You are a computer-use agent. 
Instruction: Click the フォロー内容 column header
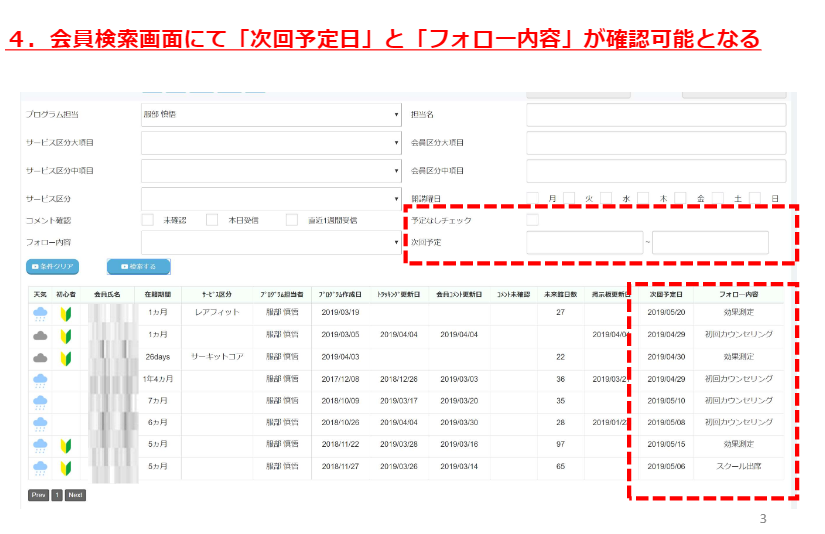click(x=738, y=294)
